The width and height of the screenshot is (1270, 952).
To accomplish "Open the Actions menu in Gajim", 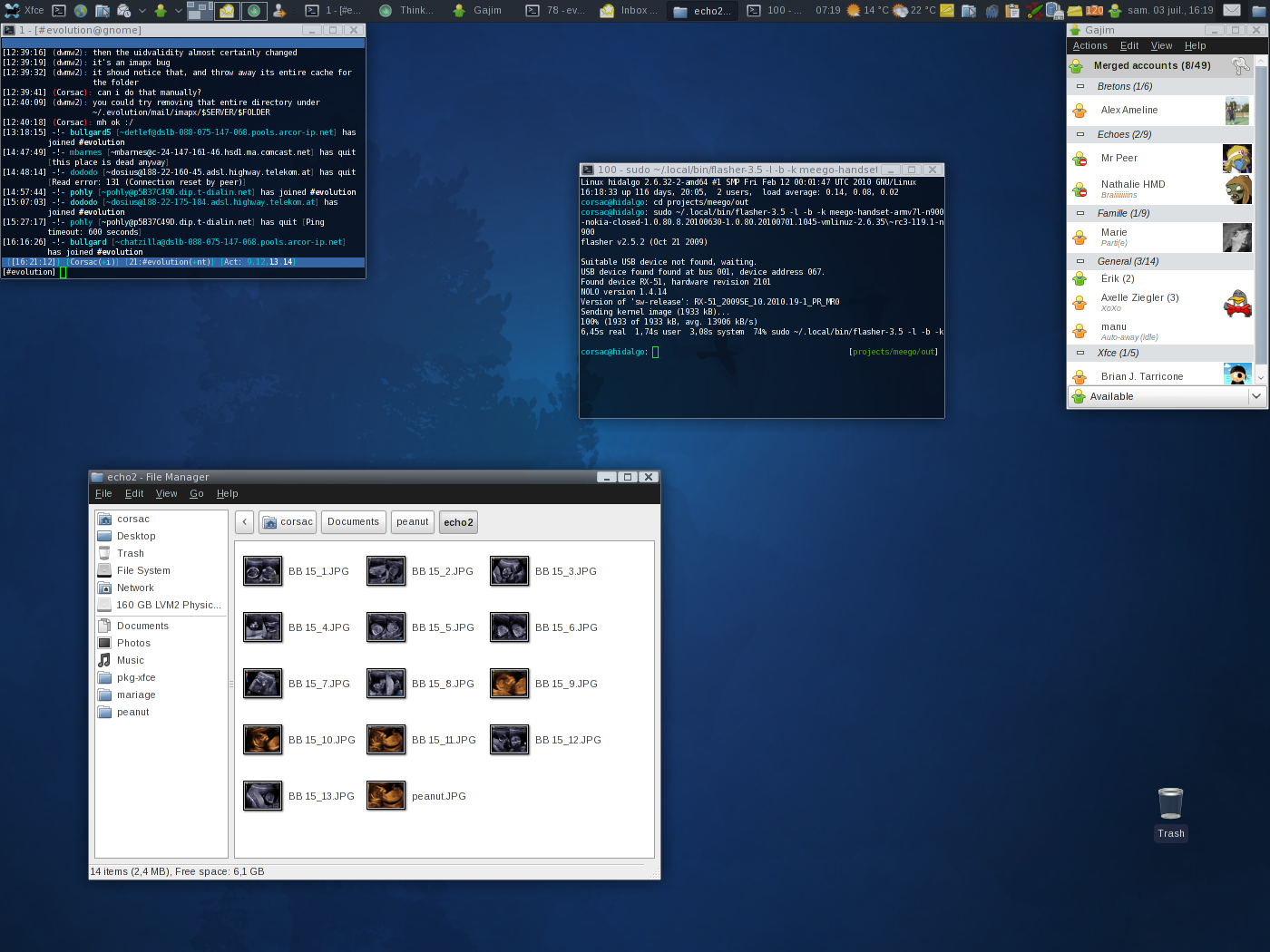I will point(1089,46).
